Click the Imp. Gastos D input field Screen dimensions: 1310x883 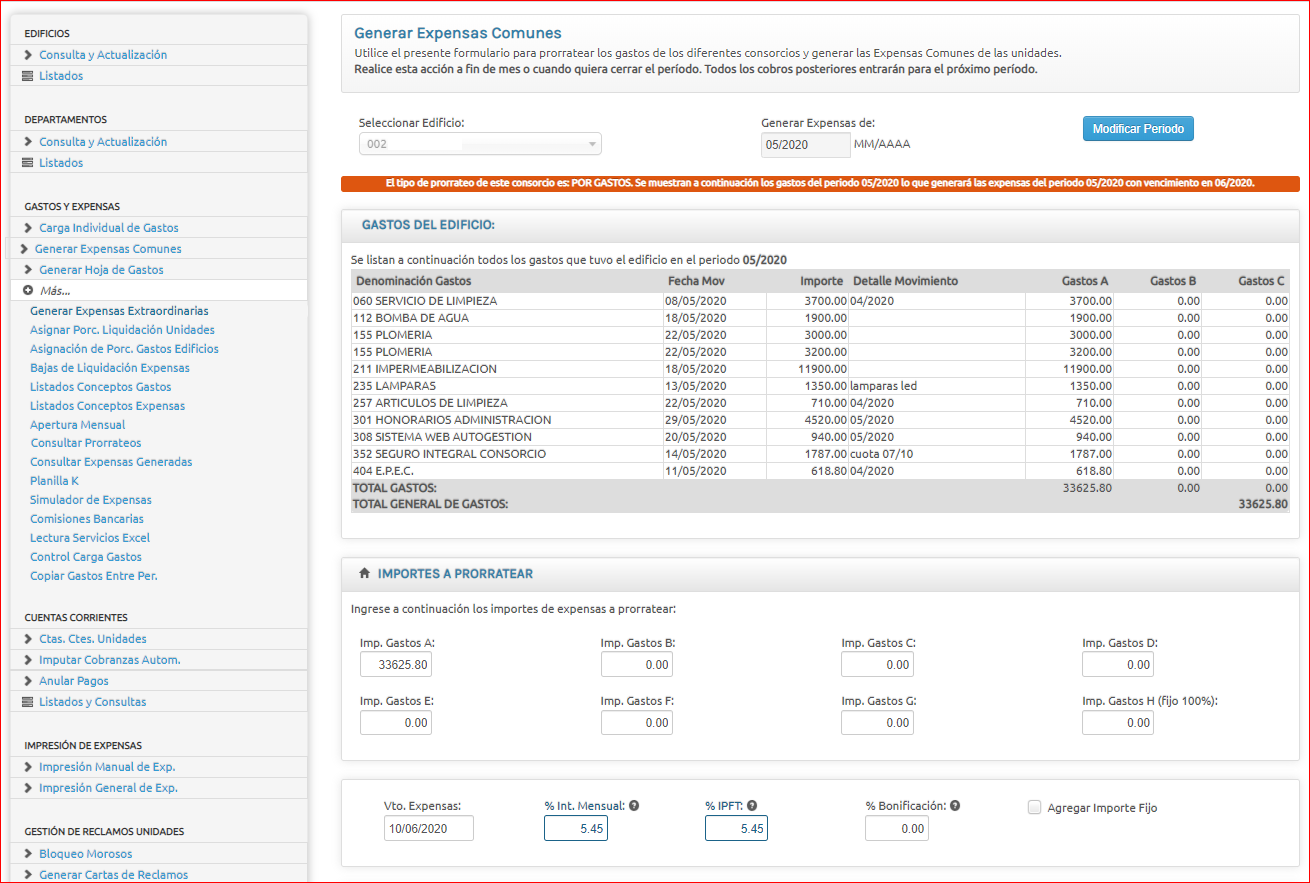tap(1118, 664)
